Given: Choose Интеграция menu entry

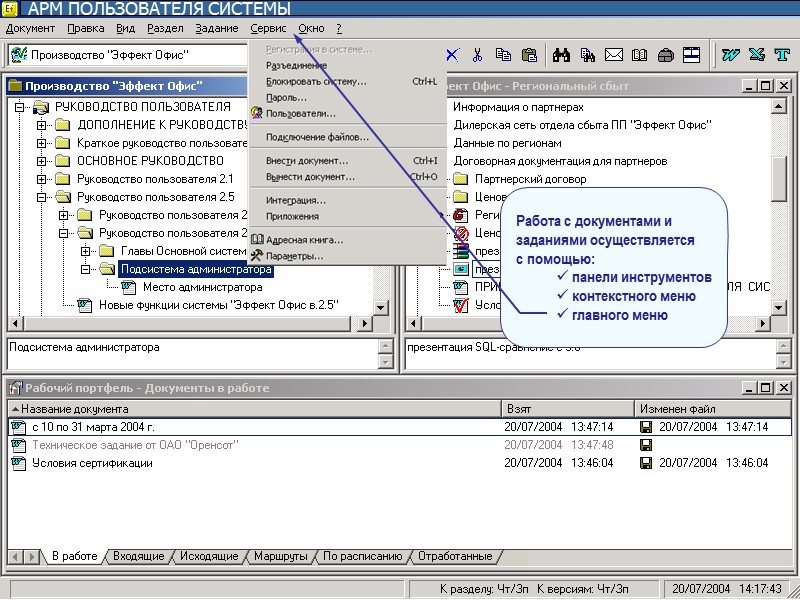Looking at the screenshot, I should pyautogui.click(x=347, y=201).
